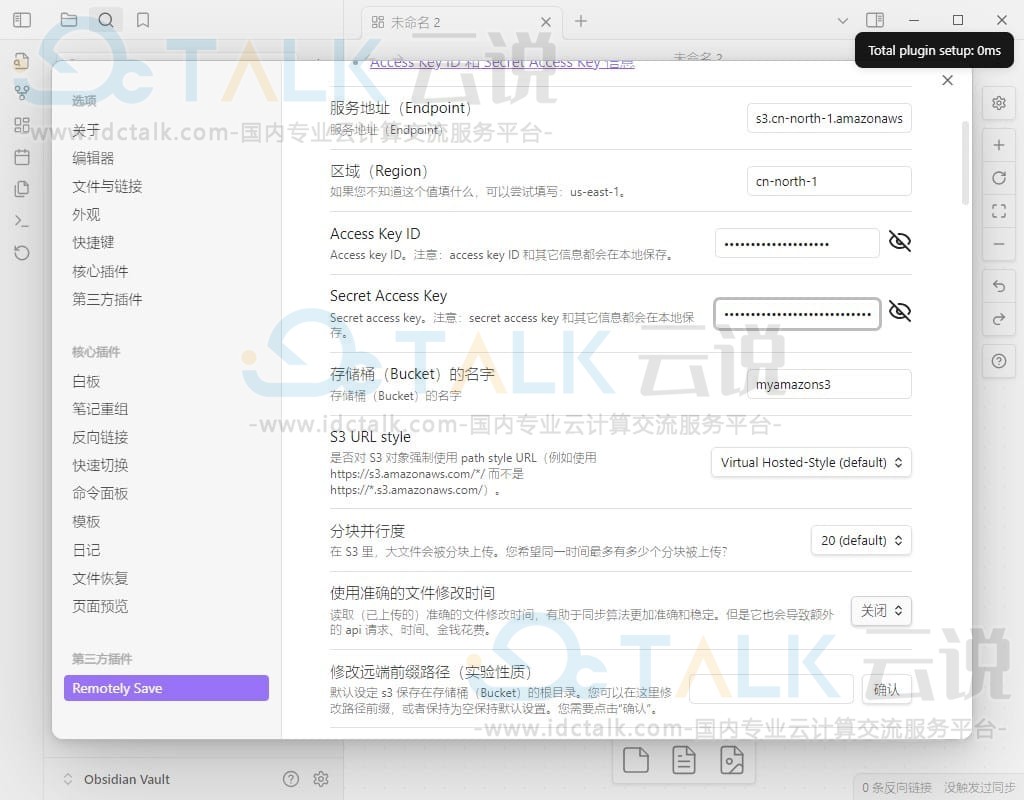The height and width of the screenshot is (800, 1024).
Task: Add note from vault to canvas
Action: [x=684, y=760]
